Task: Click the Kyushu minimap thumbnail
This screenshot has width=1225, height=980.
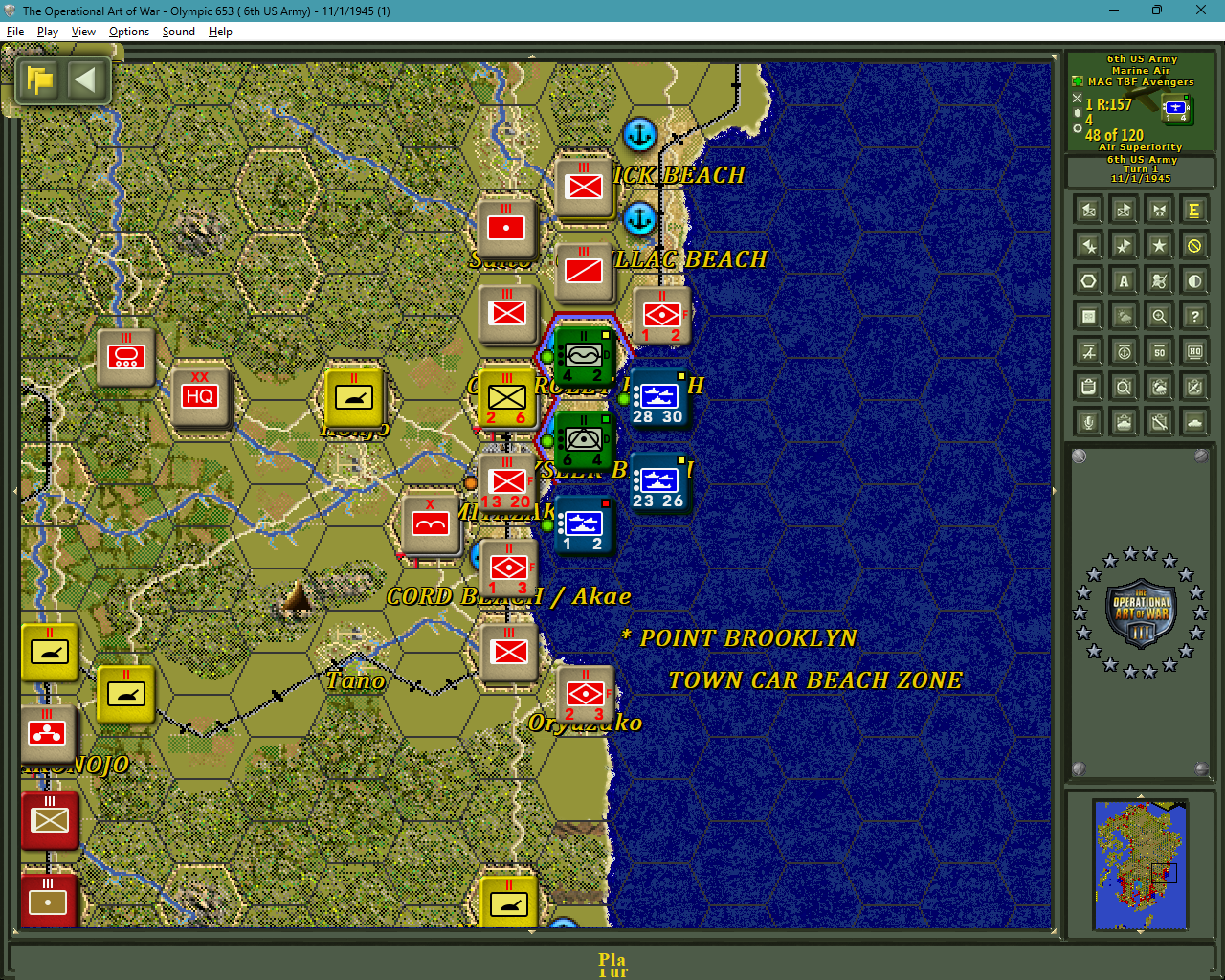Action: pyautogui.click(x=1141, y=866)
